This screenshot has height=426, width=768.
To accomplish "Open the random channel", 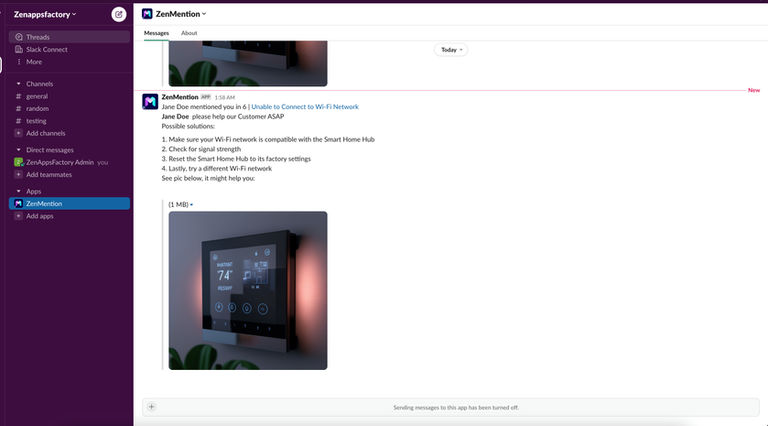I will pos(69,109).
